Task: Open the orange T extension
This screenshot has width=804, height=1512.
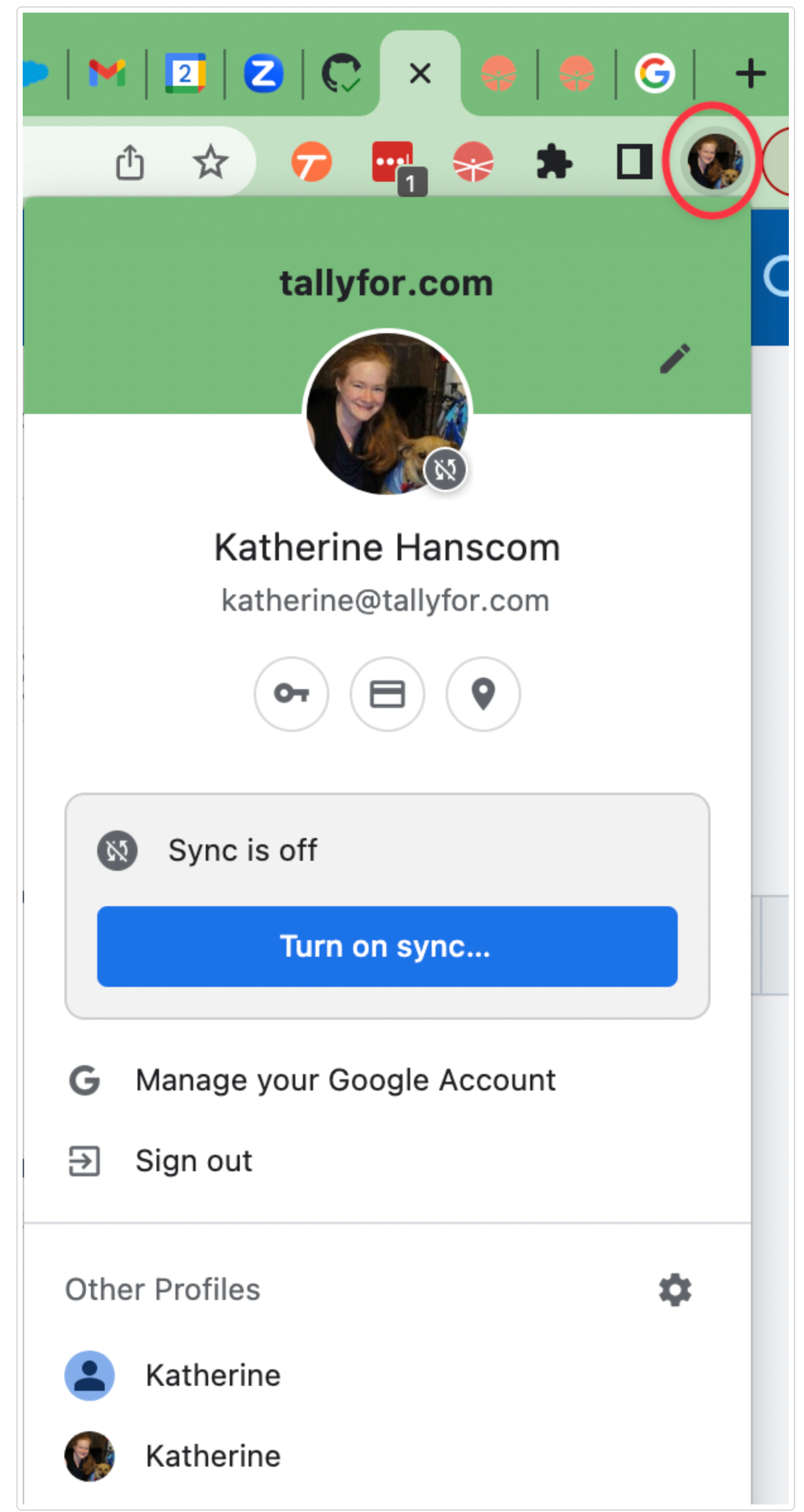Action: click(311, 162)
